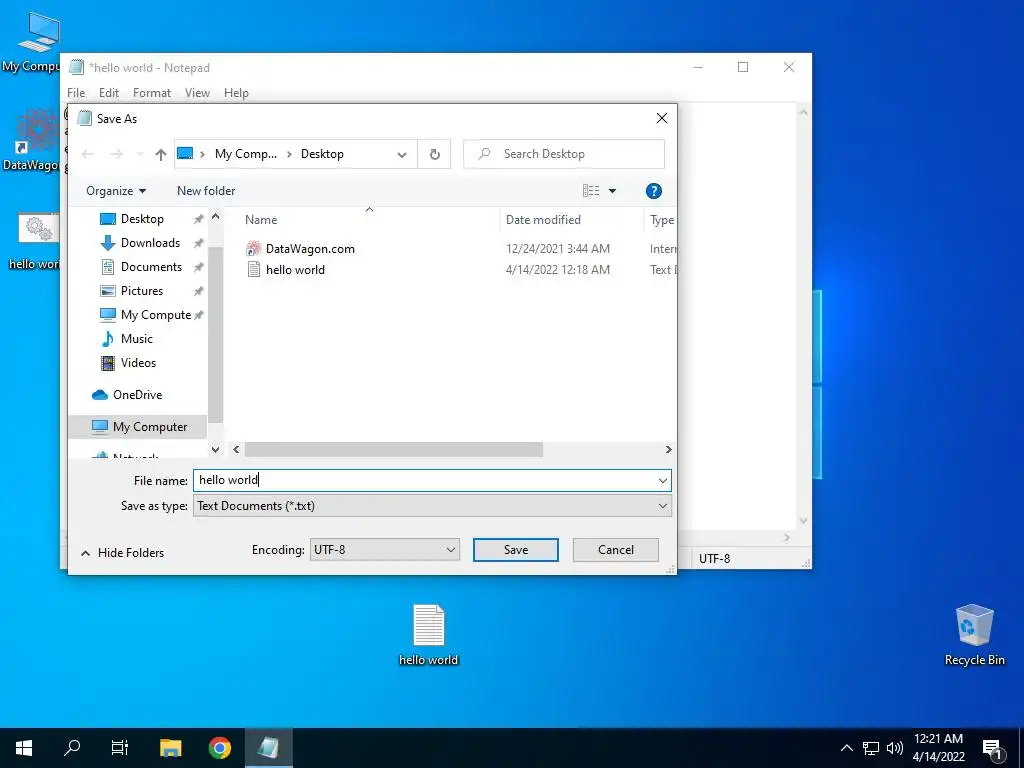The width and height of the screenshot is (1024, 768).
Task: Close the Save As dialog
Action: 662,118
